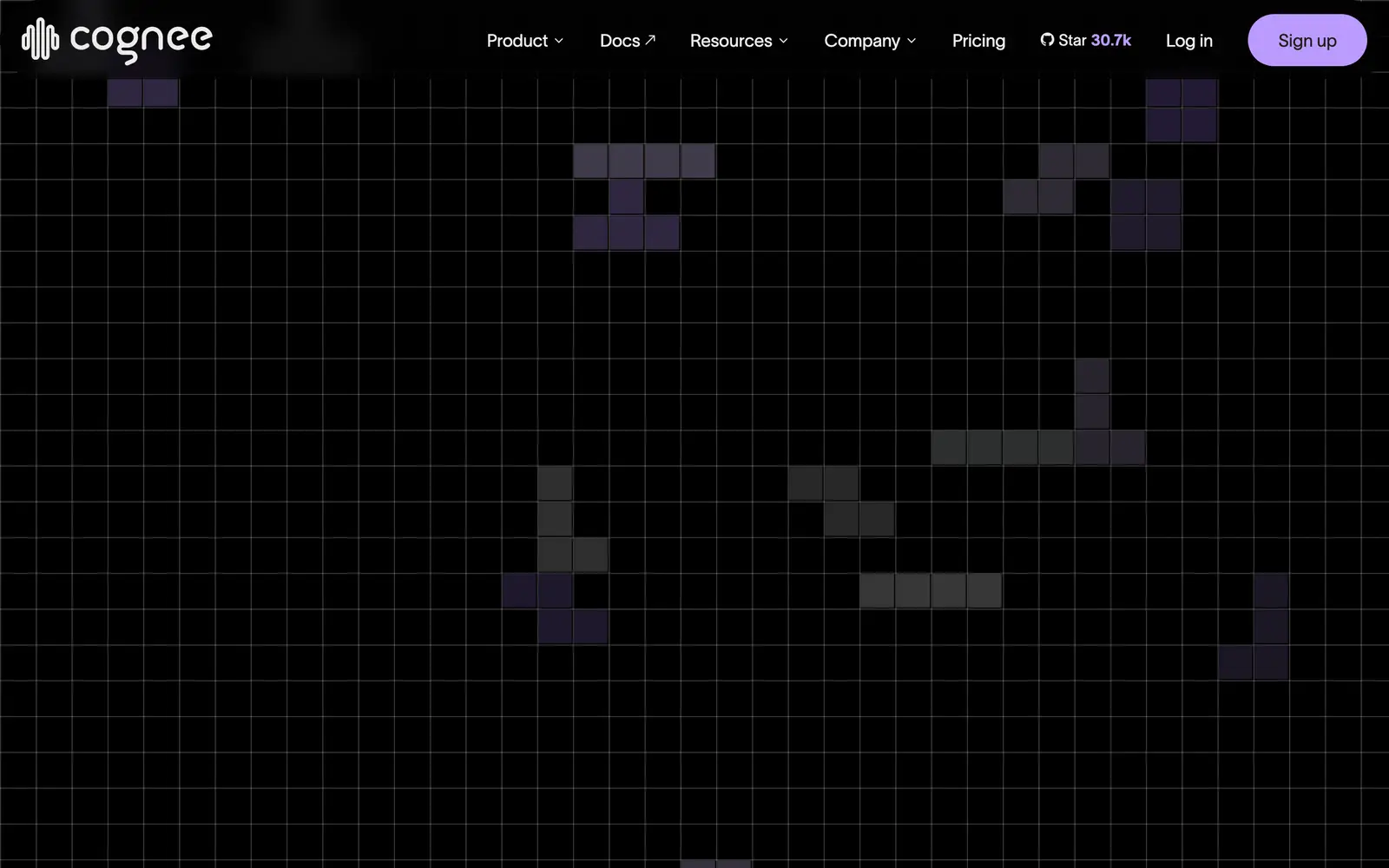Click the Log in link
The height and width of the screenshot is (868, 1389).
(x=1188, y=41)
